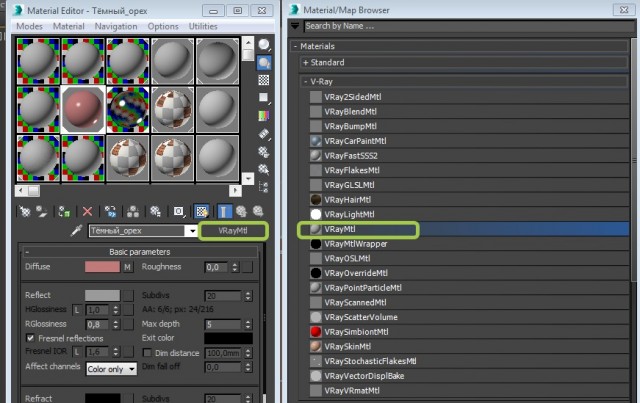640x403 pixels.
Task: Click the black Exit color swatch
Action: 228,338
